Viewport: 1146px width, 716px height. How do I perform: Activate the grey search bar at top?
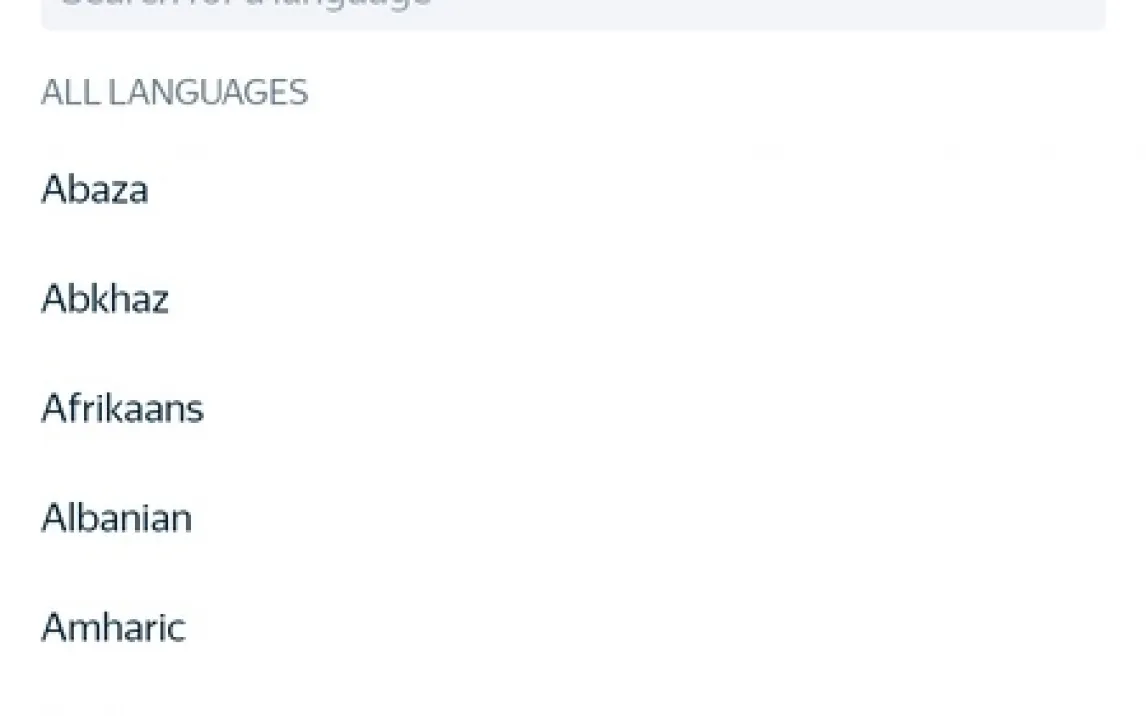click(573, 13)
